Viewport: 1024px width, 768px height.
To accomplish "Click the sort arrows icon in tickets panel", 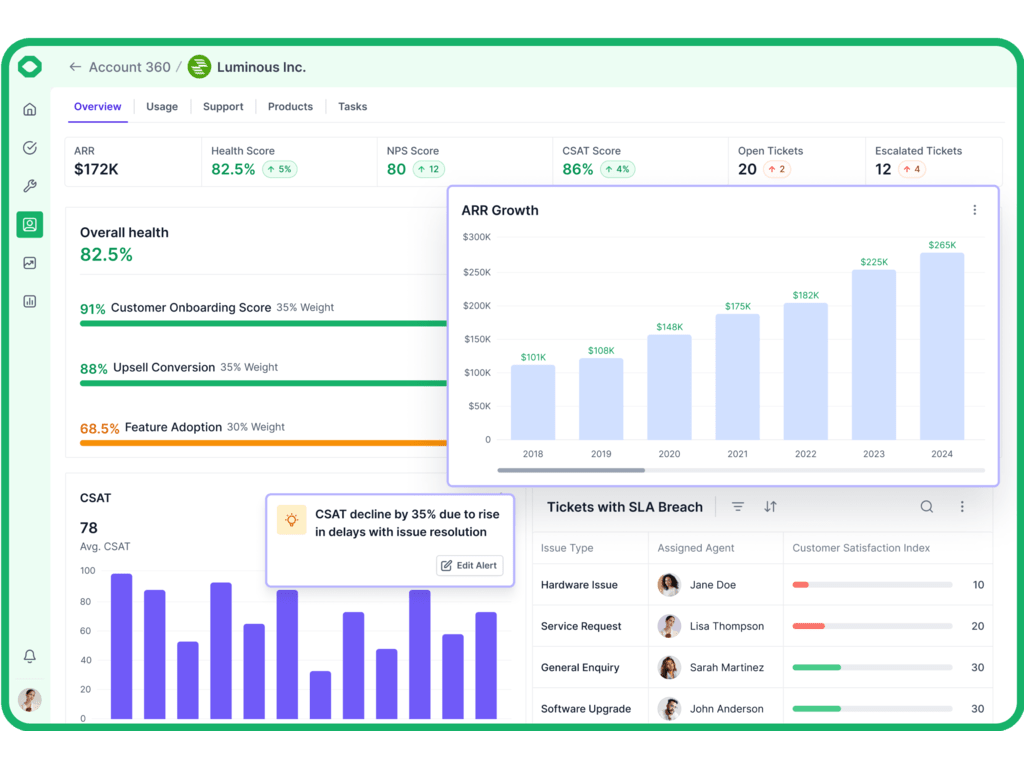I will [770, 507].
